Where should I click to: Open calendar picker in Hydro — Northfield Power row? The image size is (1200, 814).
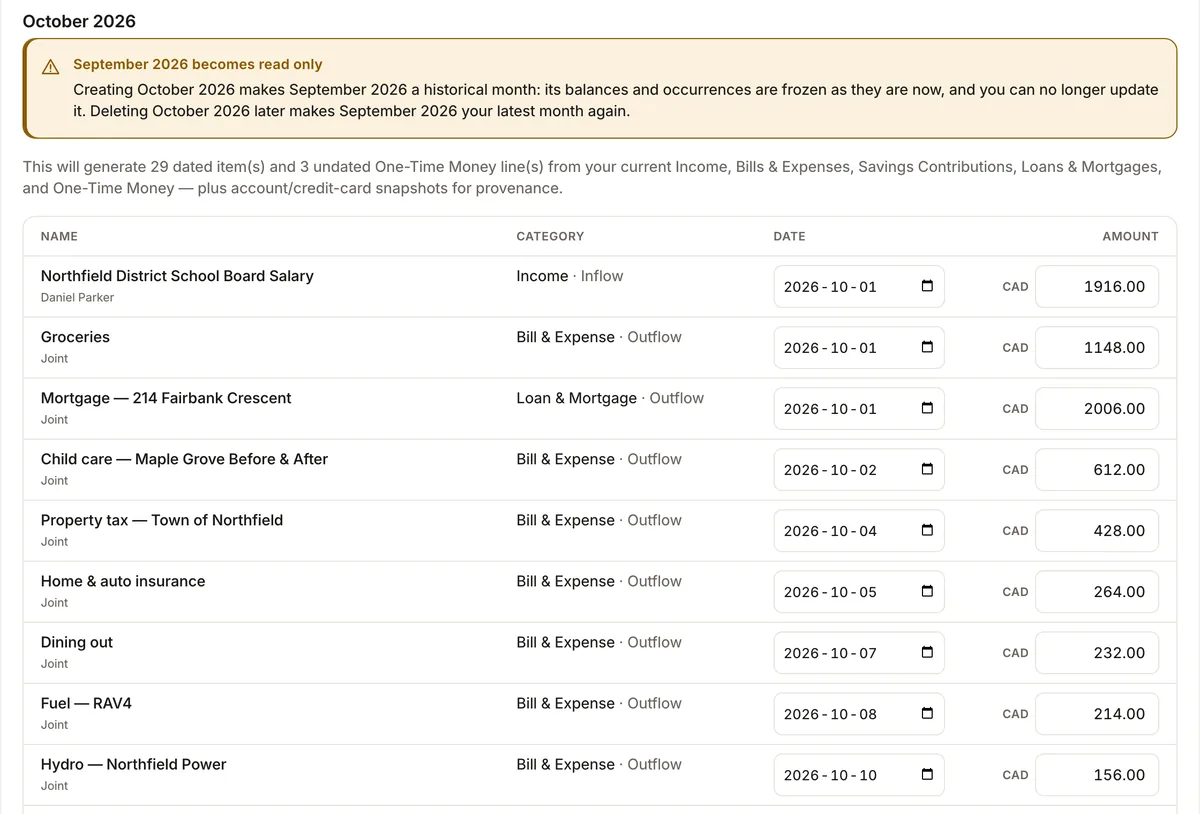[927, 775]
